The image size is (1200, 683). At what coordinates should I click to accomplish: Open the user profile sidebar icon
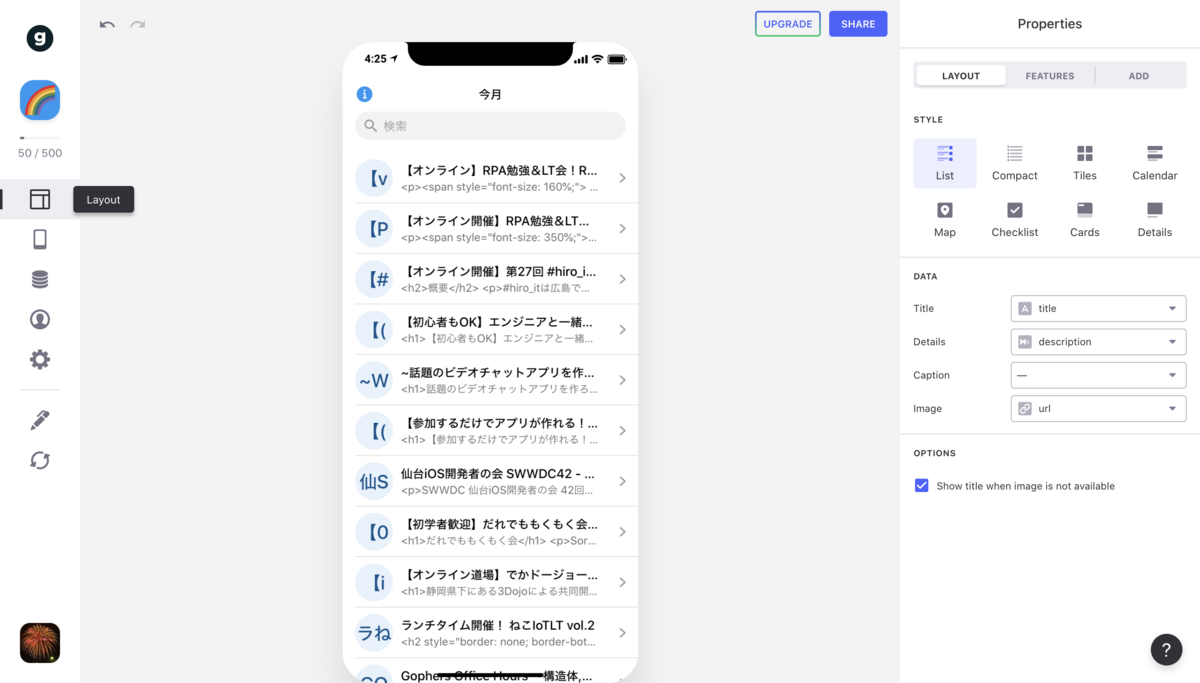tap(40, 319)
